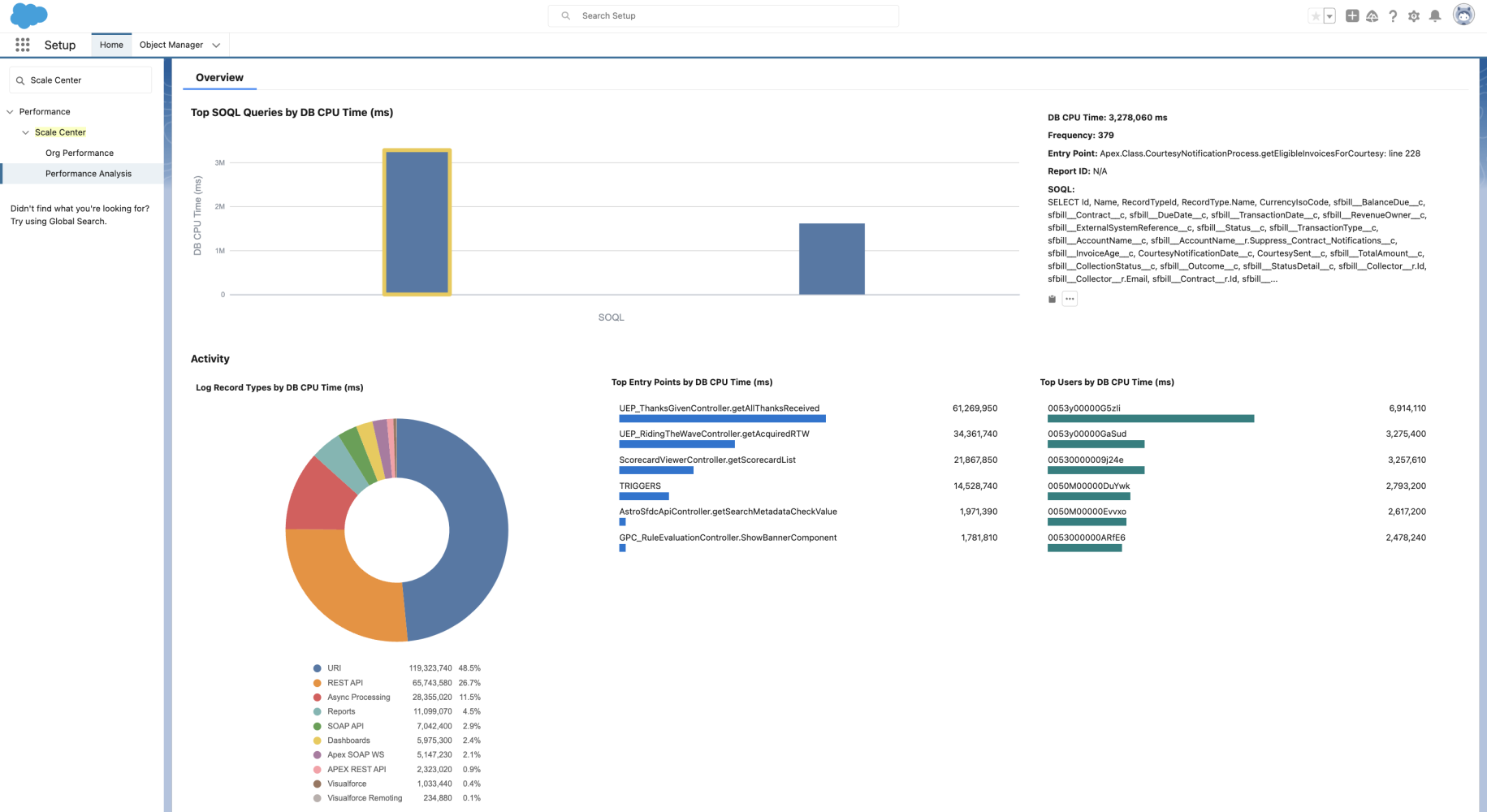Open the Setup gear menu
Image resolution: width=1487 pixels, height=812 pixels.
1414,15
